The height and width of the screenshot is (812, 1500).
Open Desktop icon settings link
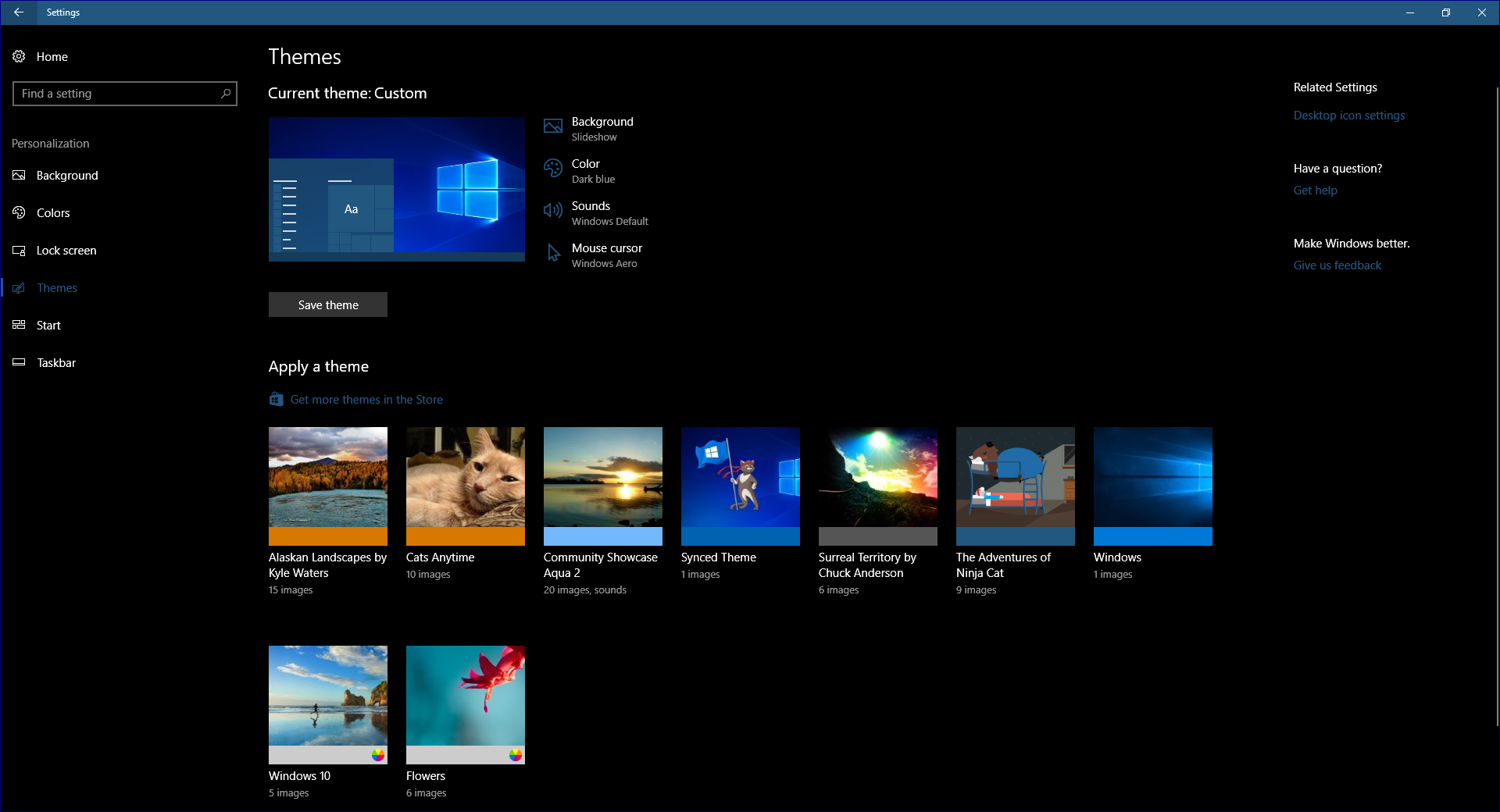[1349, 116]
